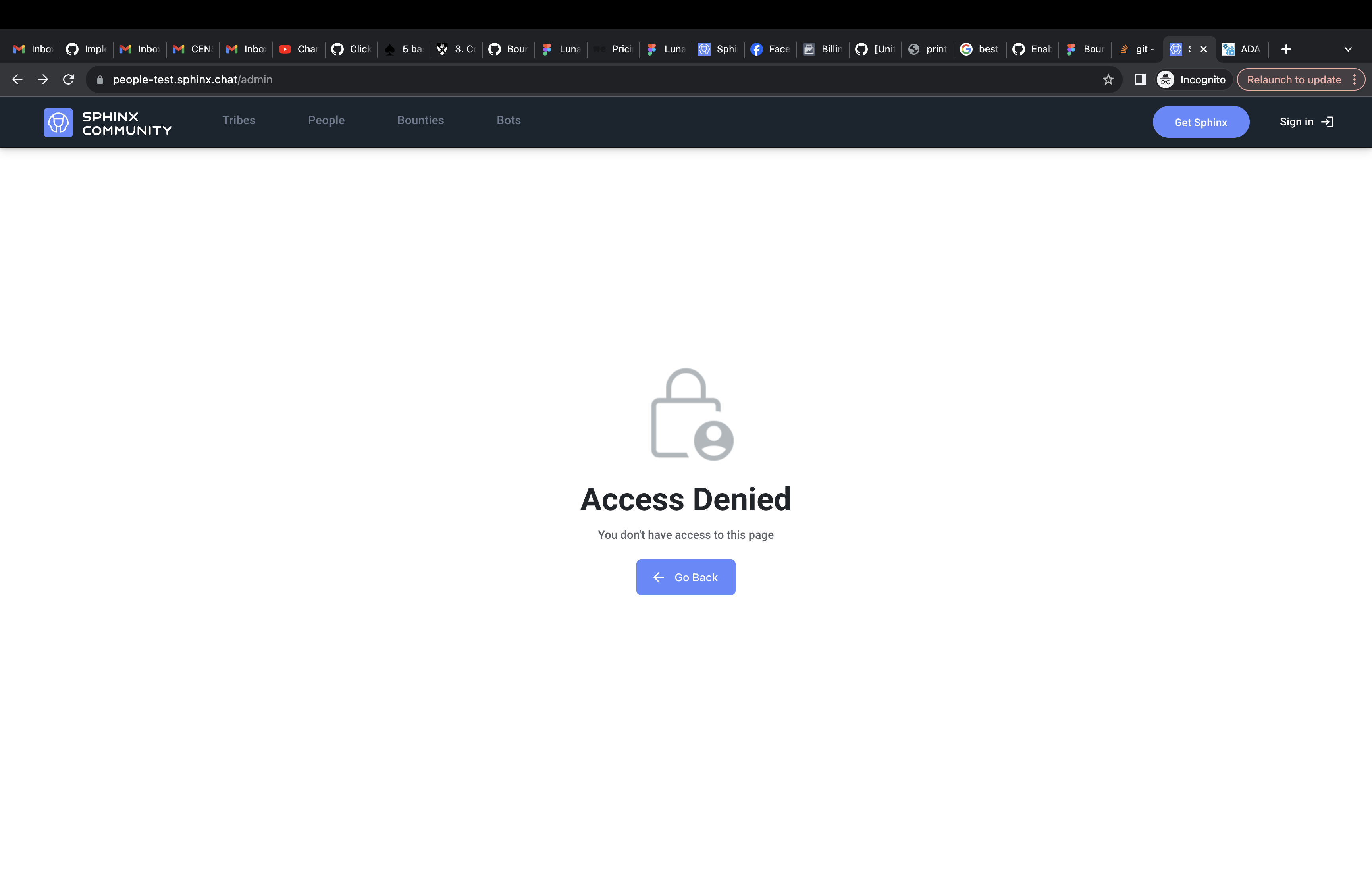Click the Tribes navigation tab

(239, 120)
